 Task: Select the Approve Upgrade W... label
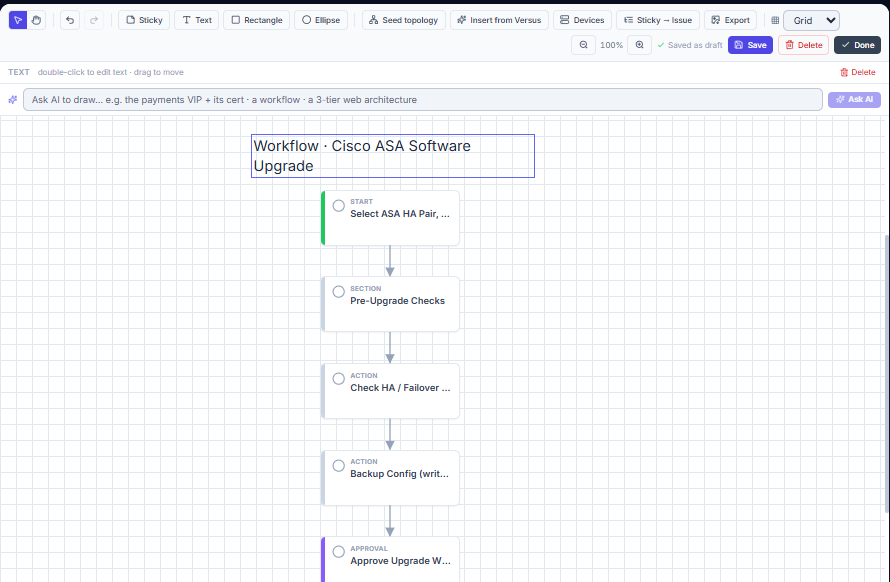tap(400, 561)
